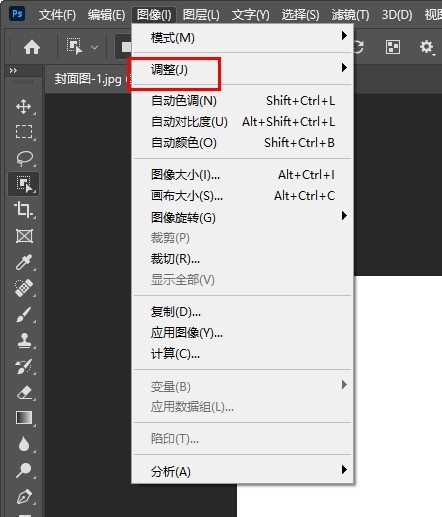Select the Spot Healing Brush tool

click(24, 287)
